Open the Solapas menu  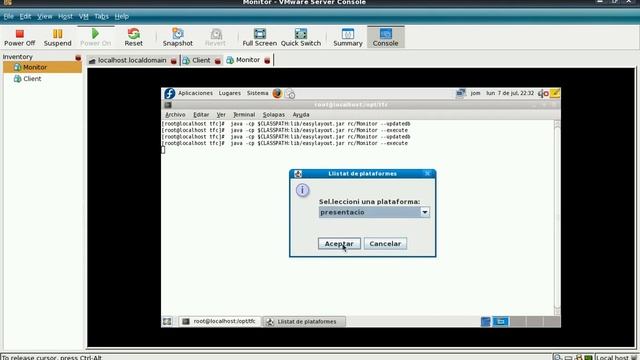coord(273,115)
